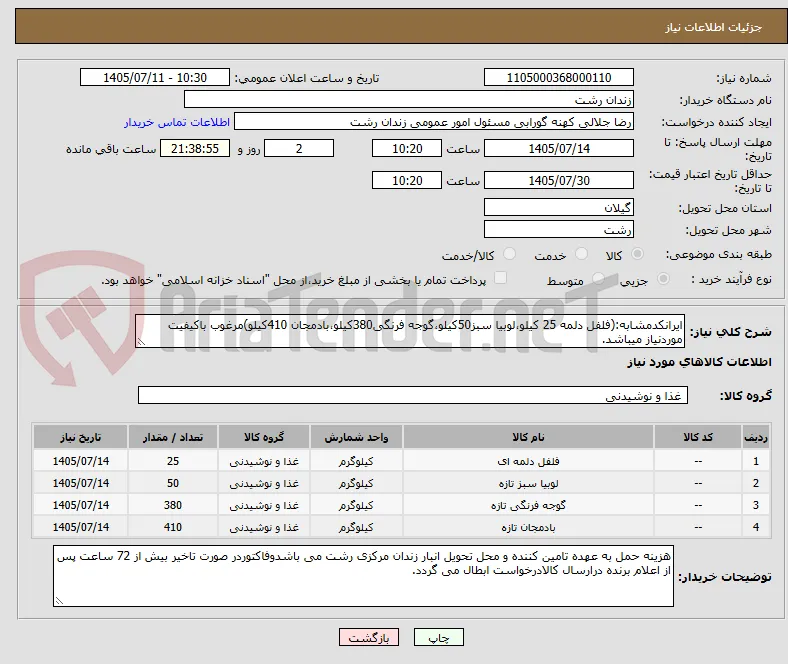Open the اطلاعات تماس خریدار link

tap(177, 122)
